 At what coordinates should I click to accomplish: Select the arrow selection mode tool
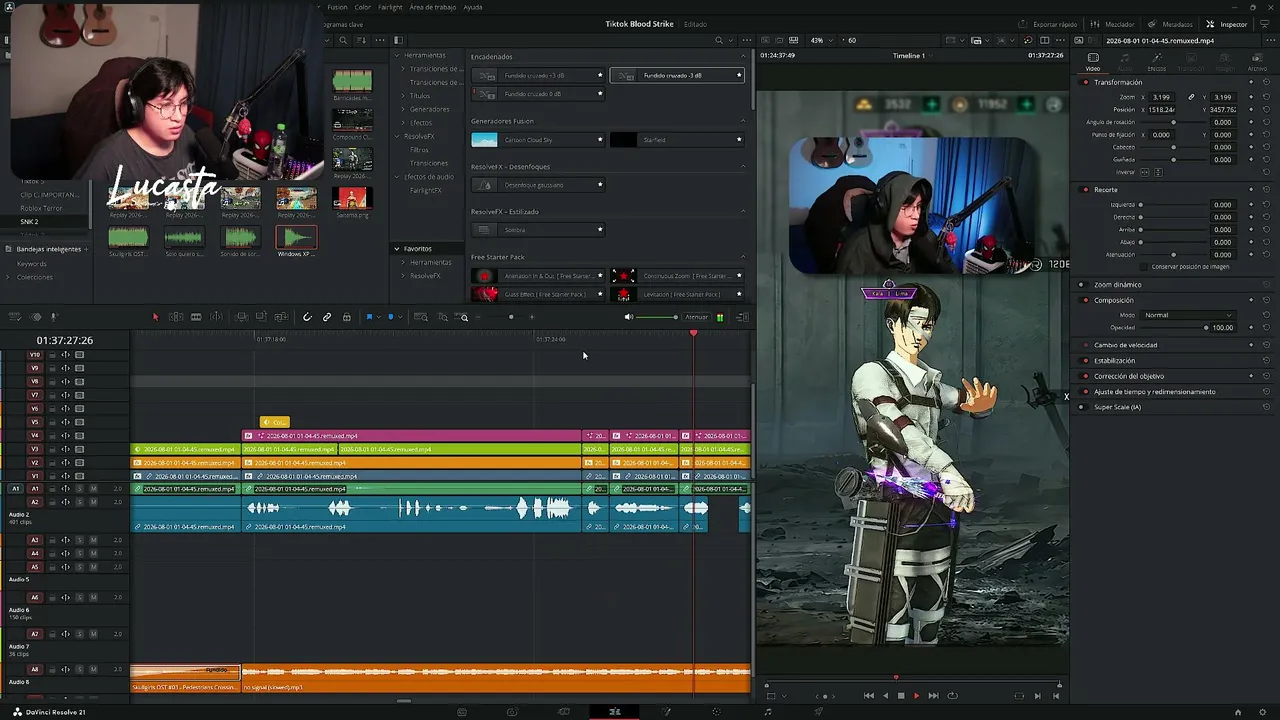[155, 317]
